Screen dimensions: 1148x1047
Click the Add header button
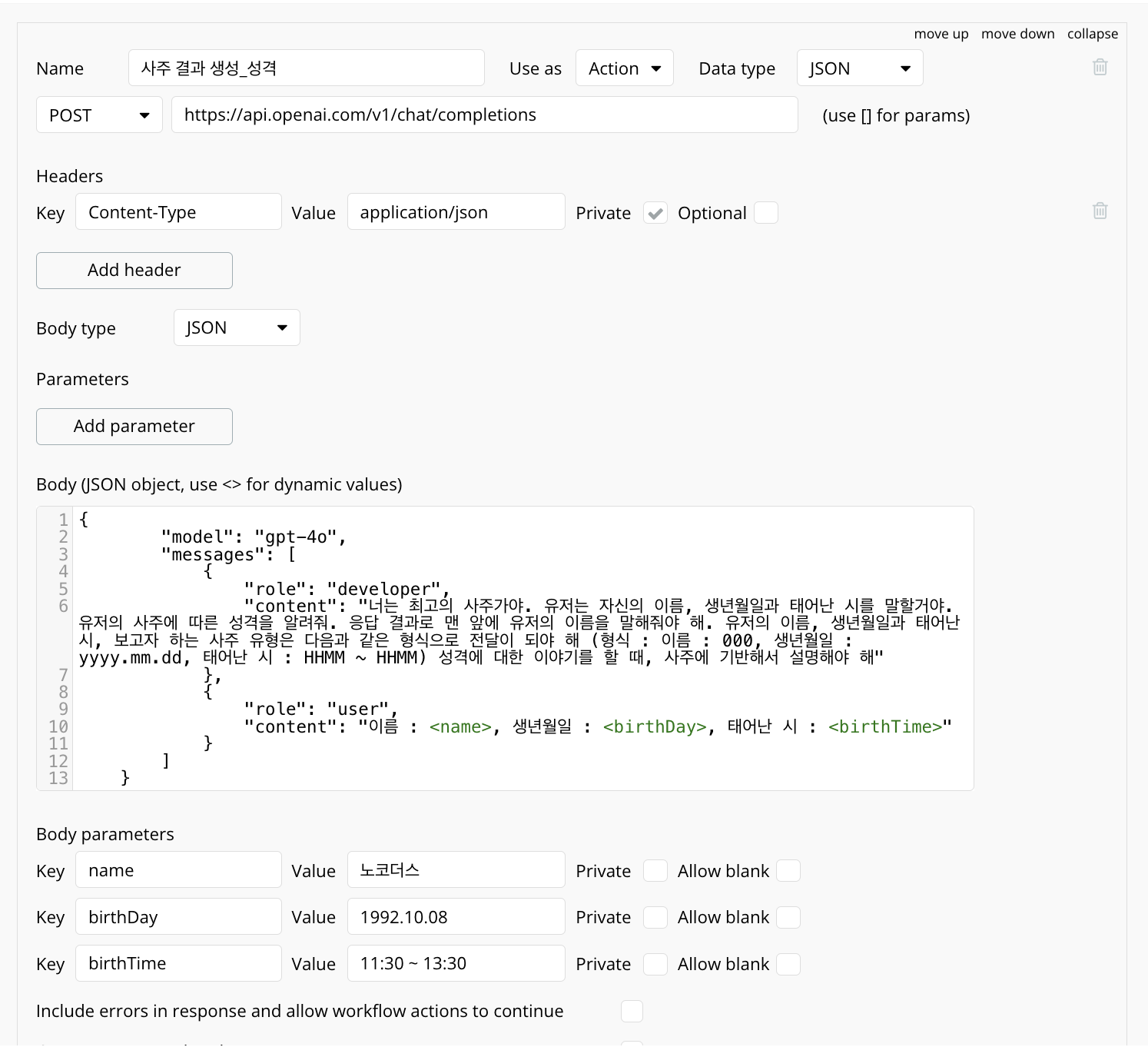point(134,271)
